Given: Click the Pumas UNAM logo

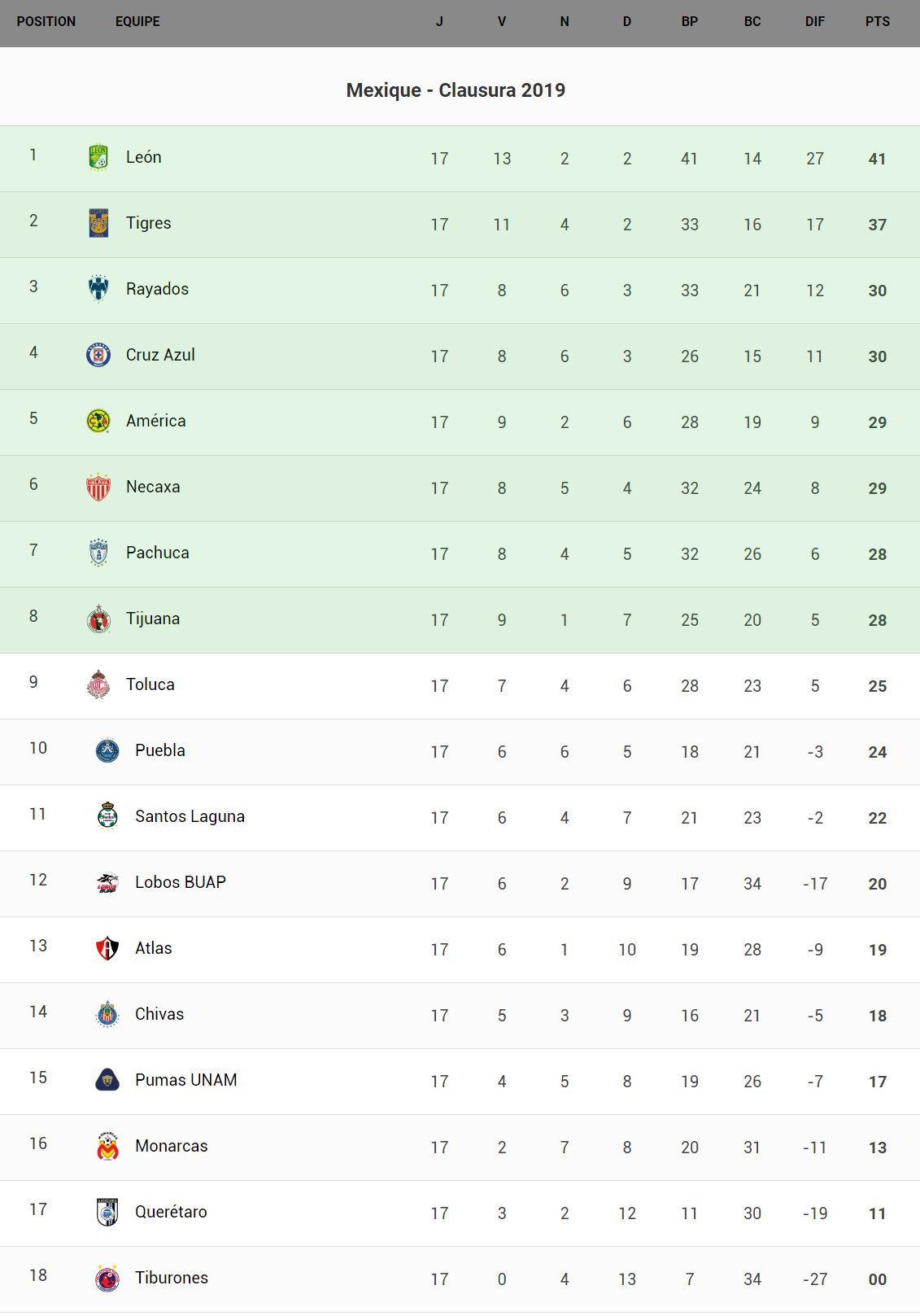Looking at the screenshot, I should coord(107,1080).
